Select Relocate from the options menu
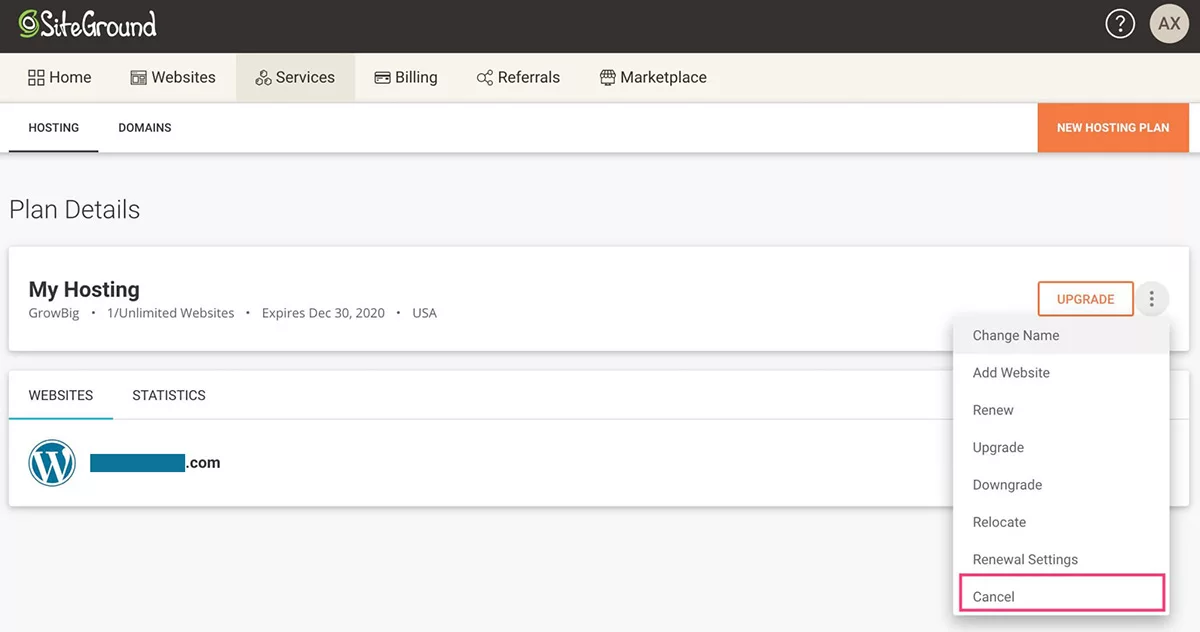This screenshot has width=1200, height=632. pyautogui.click(x=999, y=522)
